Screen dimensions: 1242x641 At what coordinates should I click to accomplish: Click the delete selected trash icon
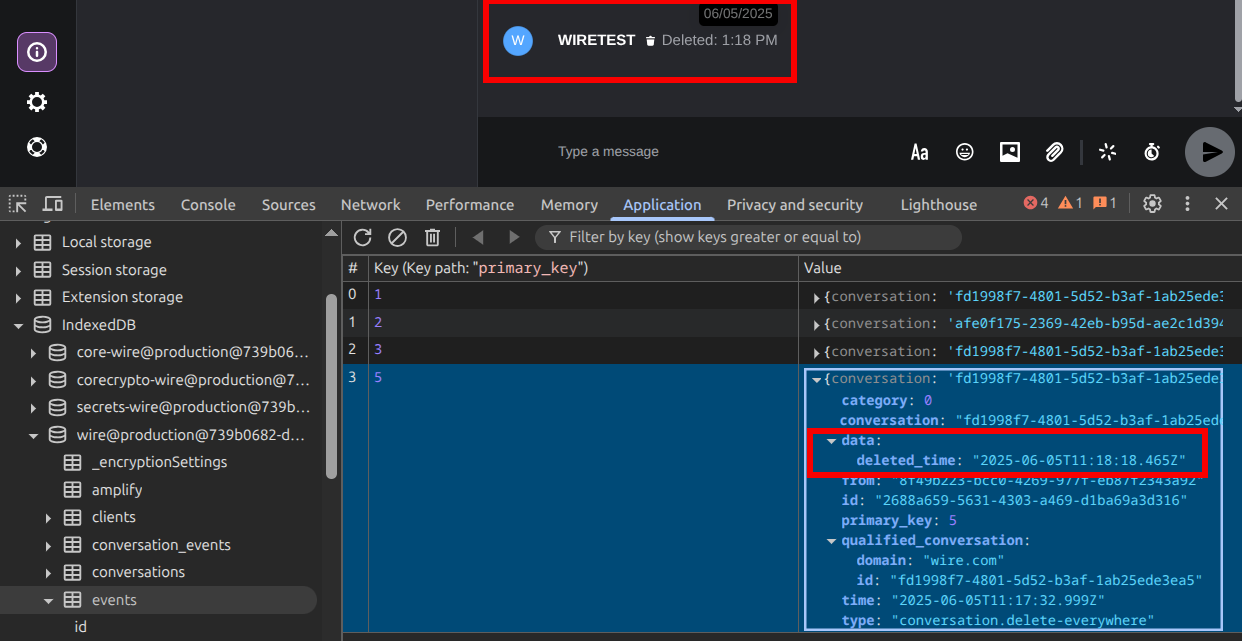pyautogui.click(x=432, y=237)
